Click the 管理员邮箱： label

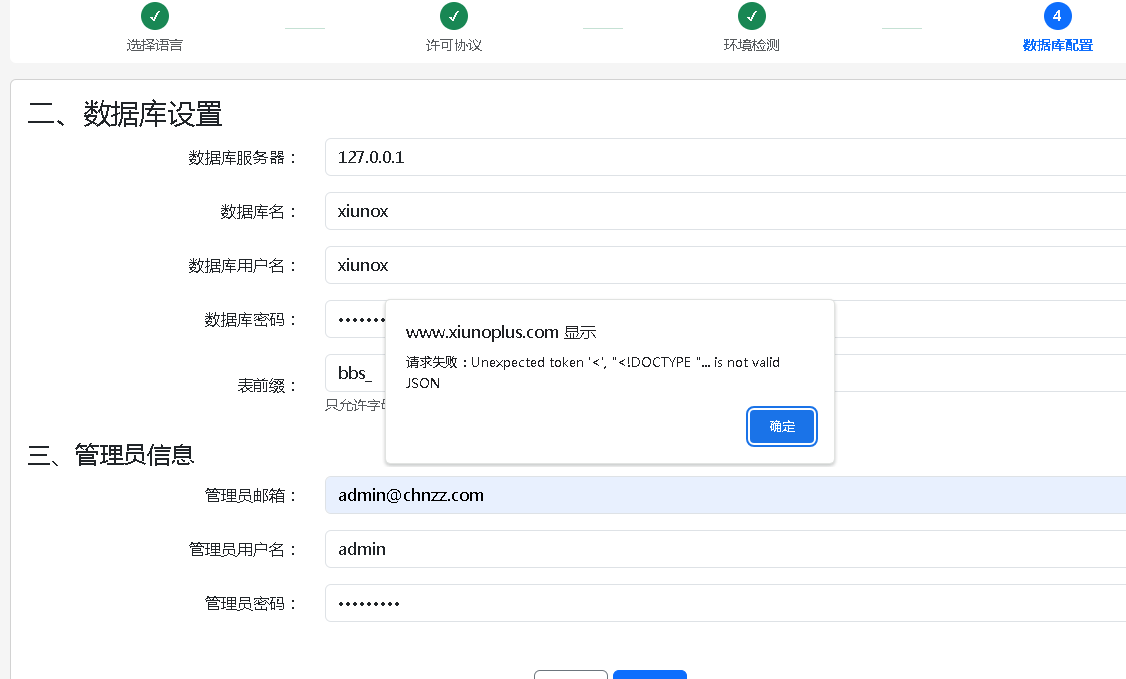coord(251,496)
